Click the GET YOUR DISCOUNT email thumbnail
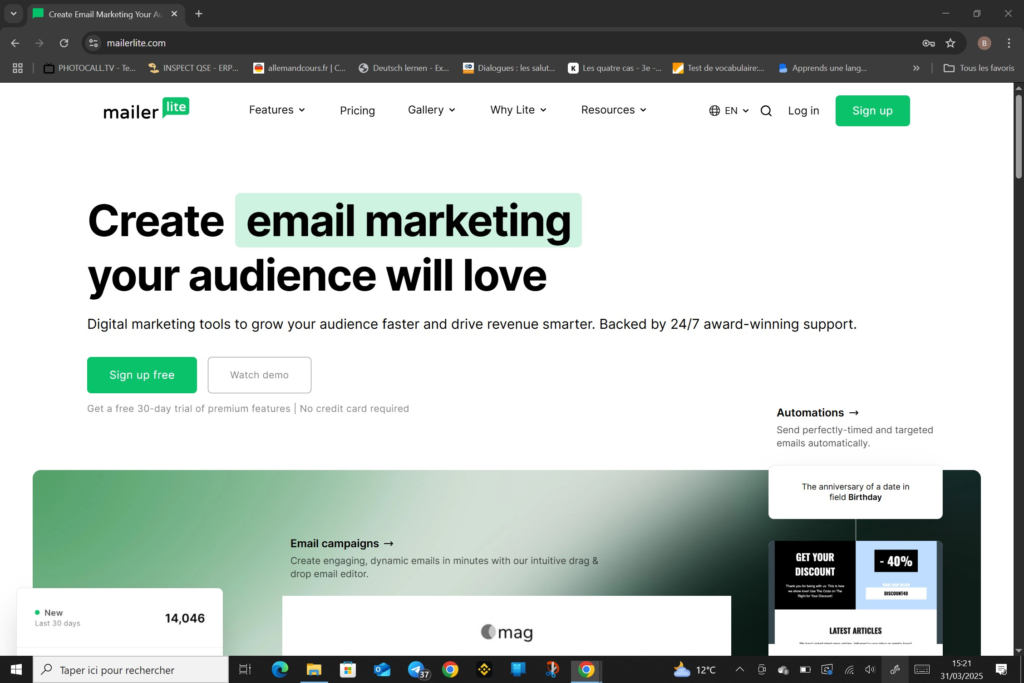 [855, 597]
